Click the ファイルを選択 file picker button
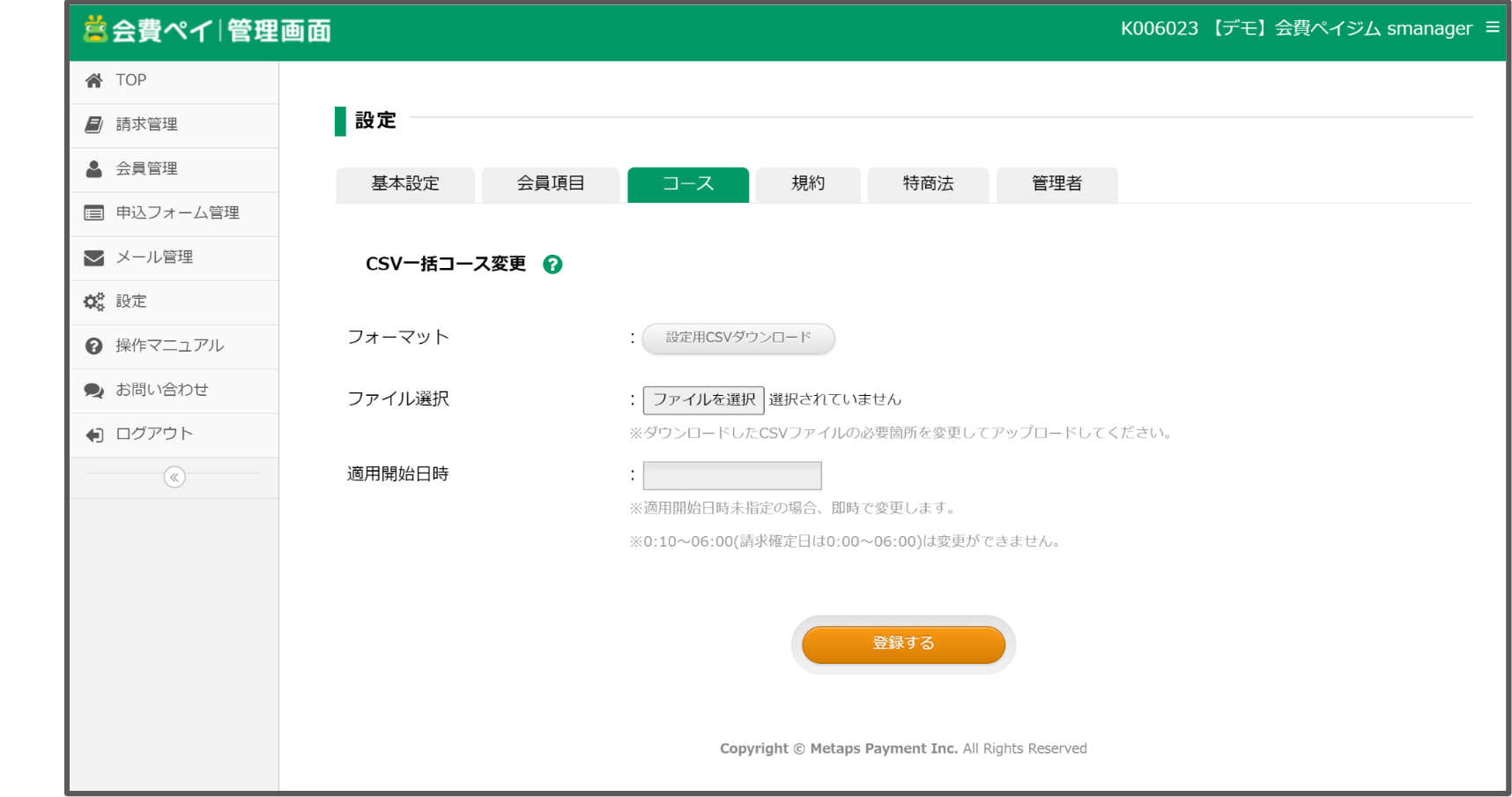This screenshot has height=797, width=1512. pyautogui.click(x=703, y=399)
